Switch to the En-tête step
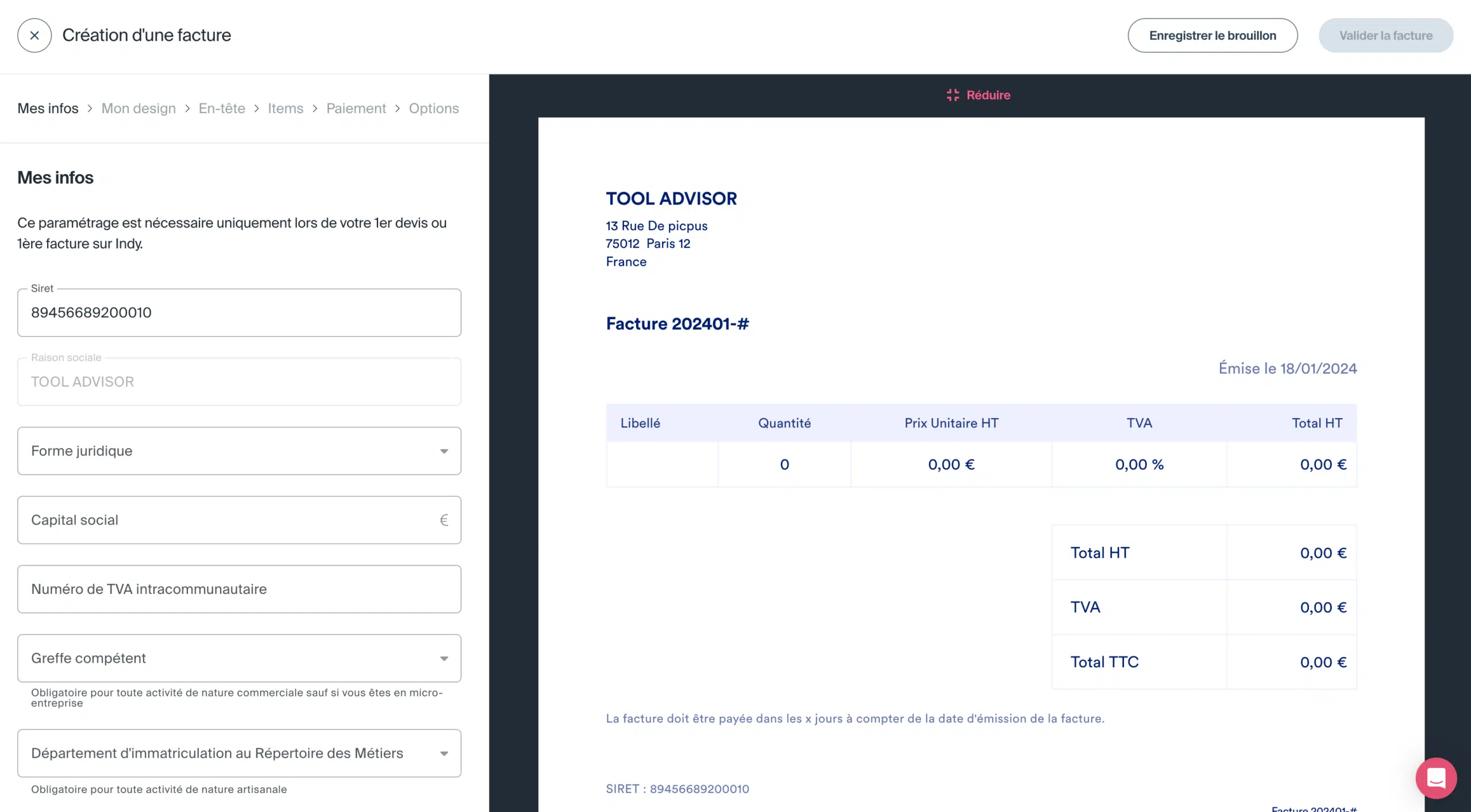The width and height of the screenshot is (1471, 812). [222, 109]
